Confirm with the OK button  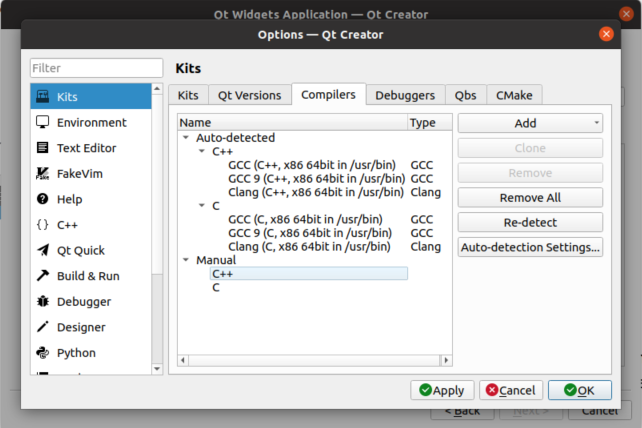click(x=580, y=390)
